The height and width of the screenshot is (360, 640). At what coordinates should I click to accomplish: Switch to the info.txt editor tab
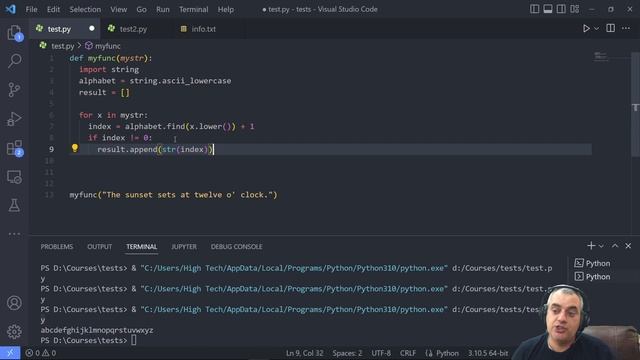click(x=203, y=29)
